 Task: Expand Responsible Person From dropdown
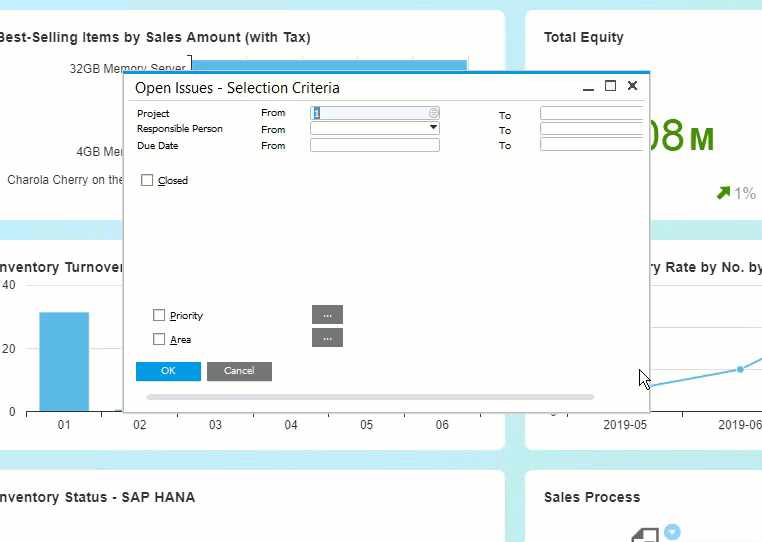[433, 127]
